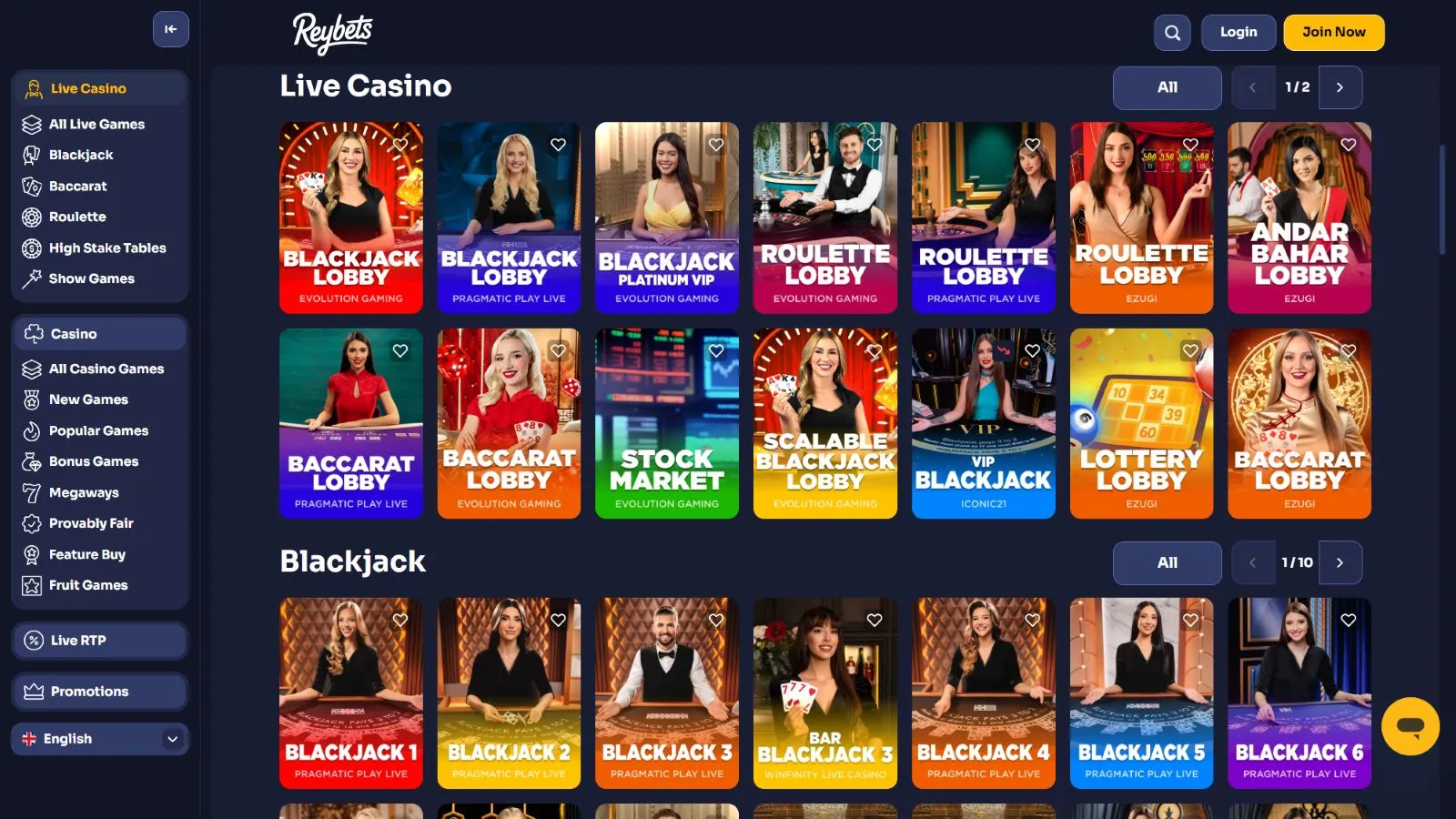Viewport: 1456px width, 819px height.
Task: Go to the Reybets logo home
Action: point(333,33)
